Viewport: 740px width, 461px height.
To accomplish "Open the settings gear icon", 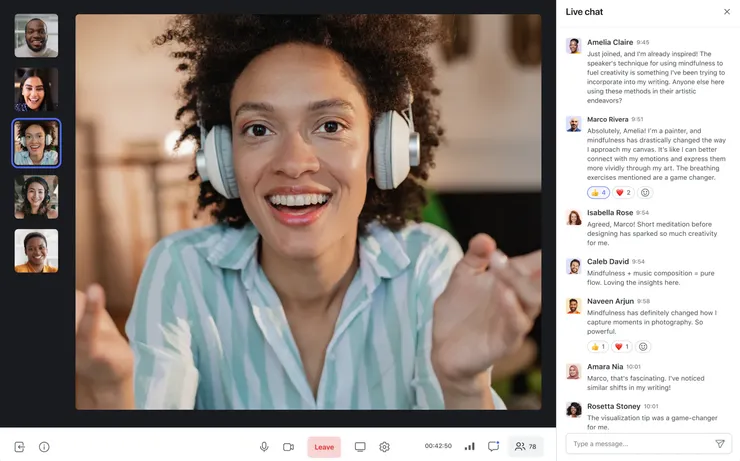I will tap(384, 446).
